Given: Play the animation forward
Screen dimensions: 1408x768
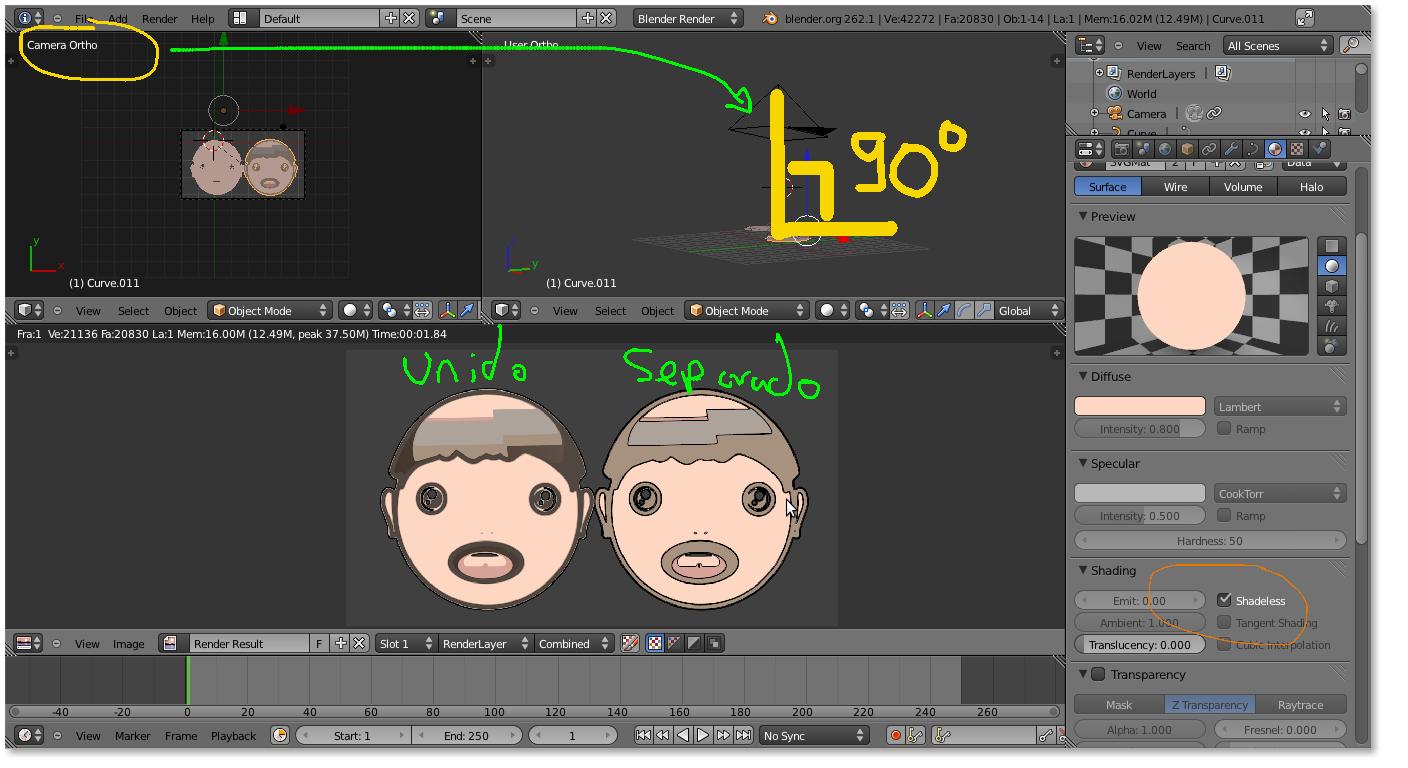Looking at the screenshot, I should point(703,735).
